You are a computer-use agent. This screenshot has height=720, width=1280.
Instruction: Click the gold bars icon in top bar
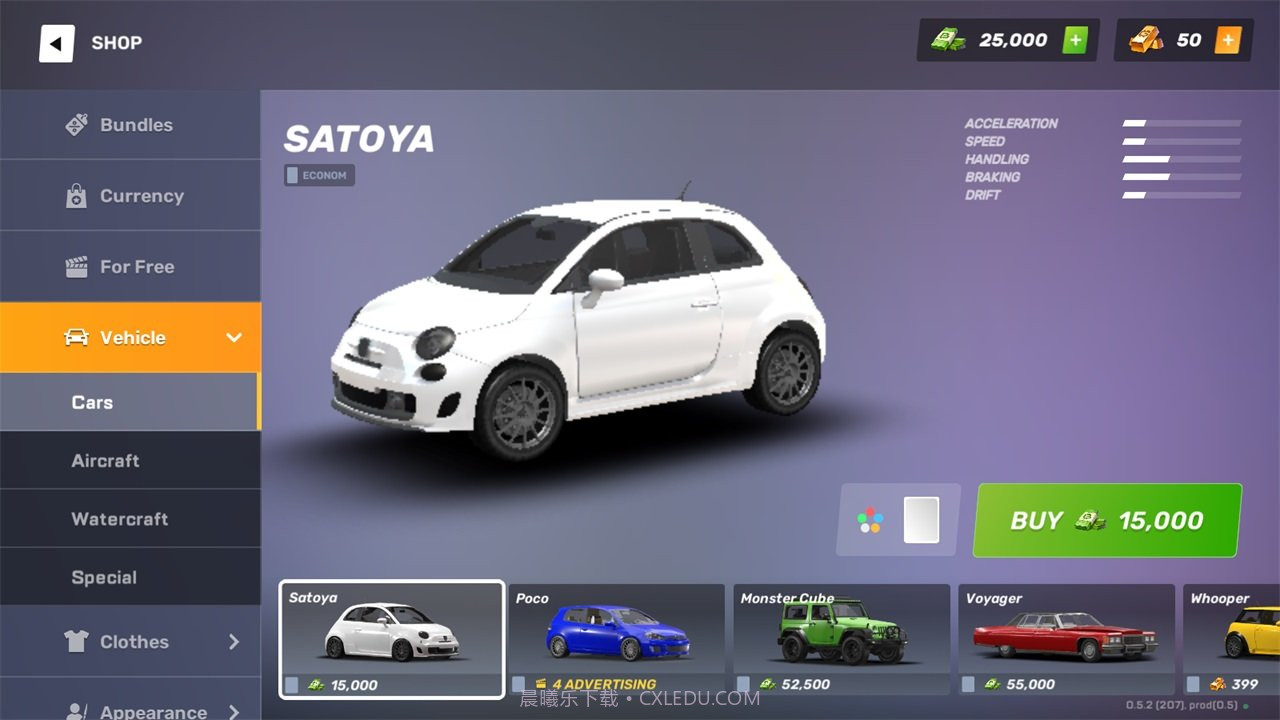pos(1146,40)
